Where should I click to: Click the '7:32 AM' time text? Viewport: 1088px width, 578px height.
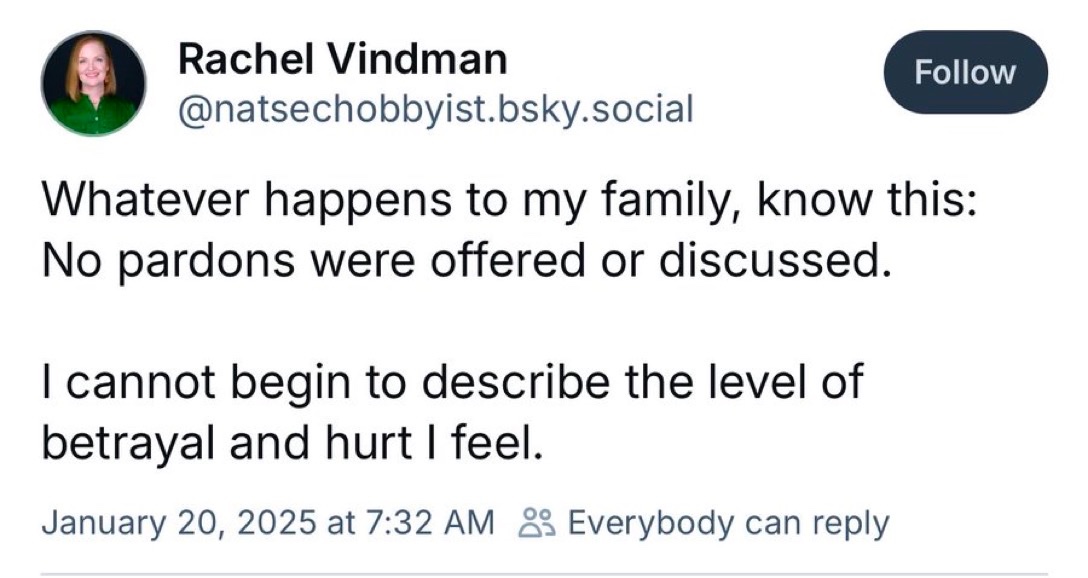434,522
